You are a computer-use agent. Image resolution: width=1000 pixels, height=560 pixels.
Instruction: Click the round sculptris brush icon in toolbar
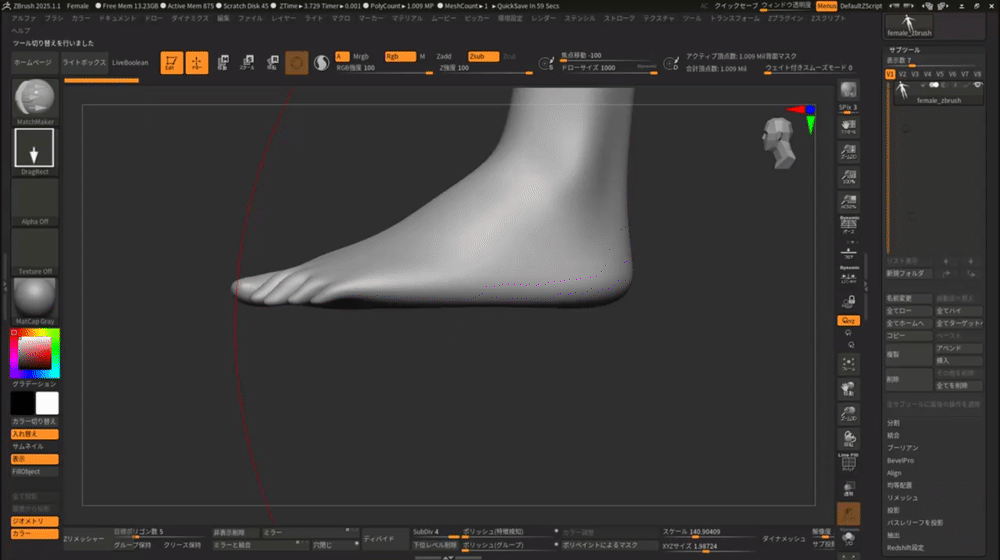pyautogui.click(x=297, y=63)
